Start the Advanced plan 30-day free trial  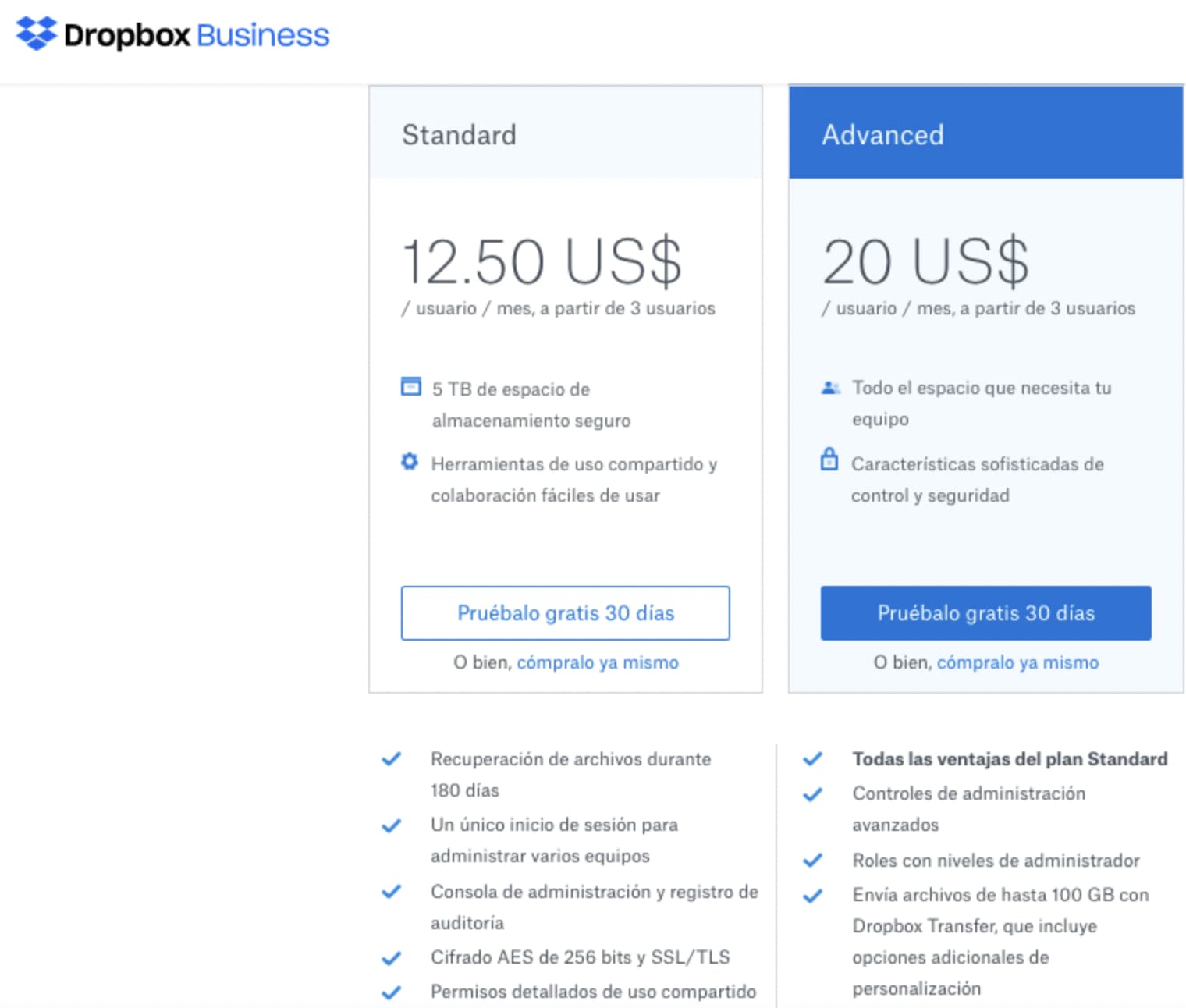985,613
